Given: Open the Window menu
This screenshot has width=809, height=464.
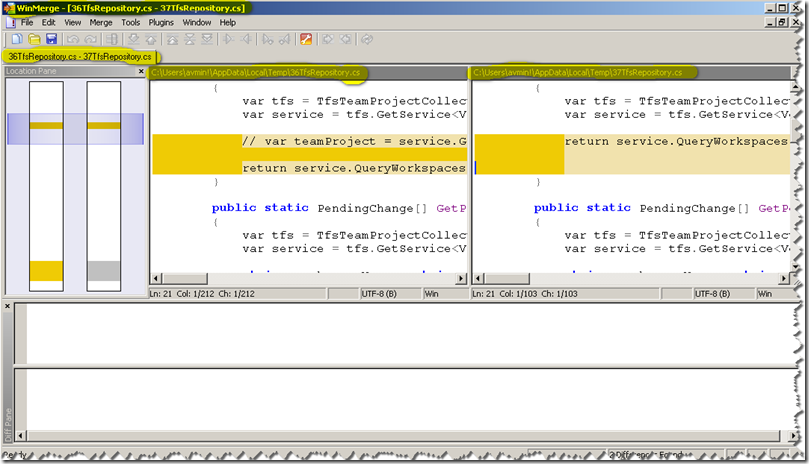Looking at the screenshot, I should point(197,23).
